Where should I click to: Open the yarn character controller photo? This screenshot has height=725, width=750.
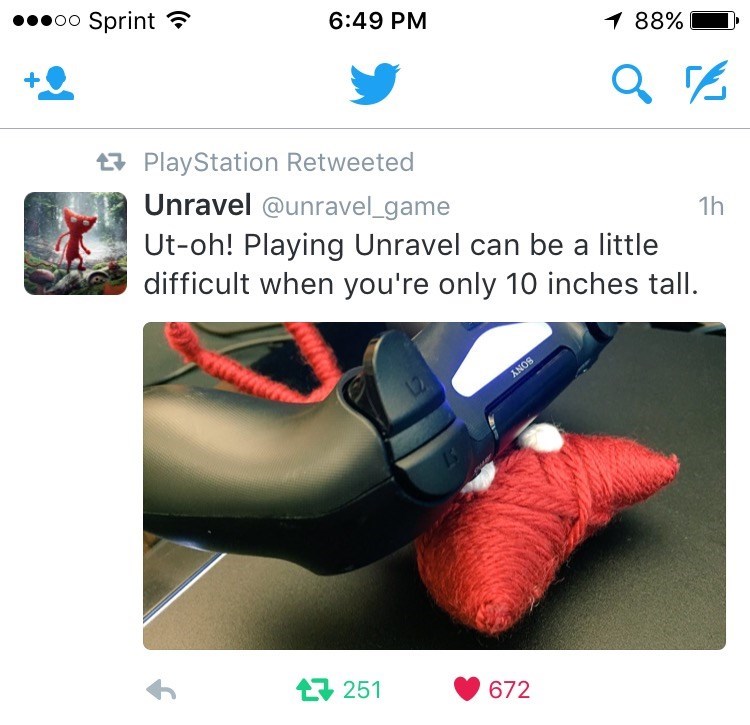pos(434,486)
